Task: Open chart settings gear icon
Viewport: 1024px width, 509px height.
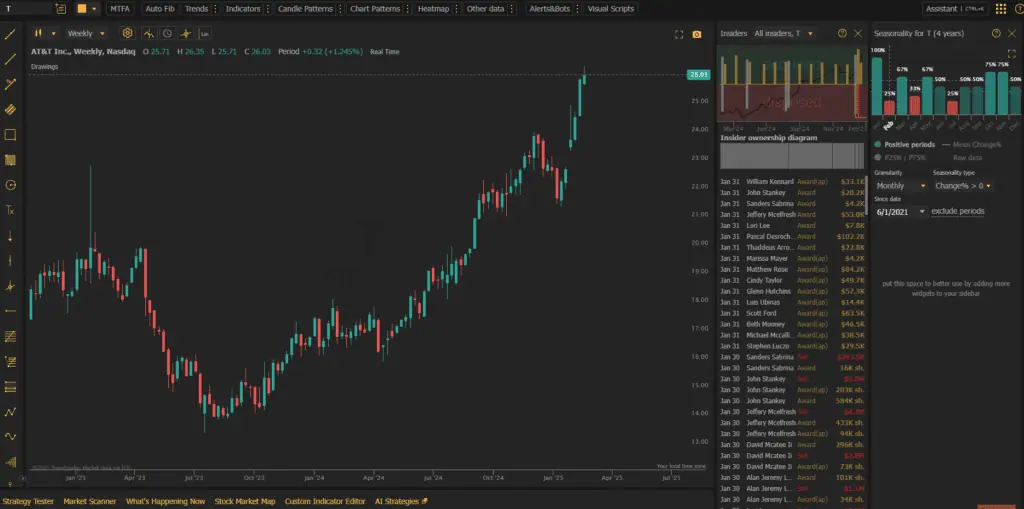Action: click(x=127, y=33)
